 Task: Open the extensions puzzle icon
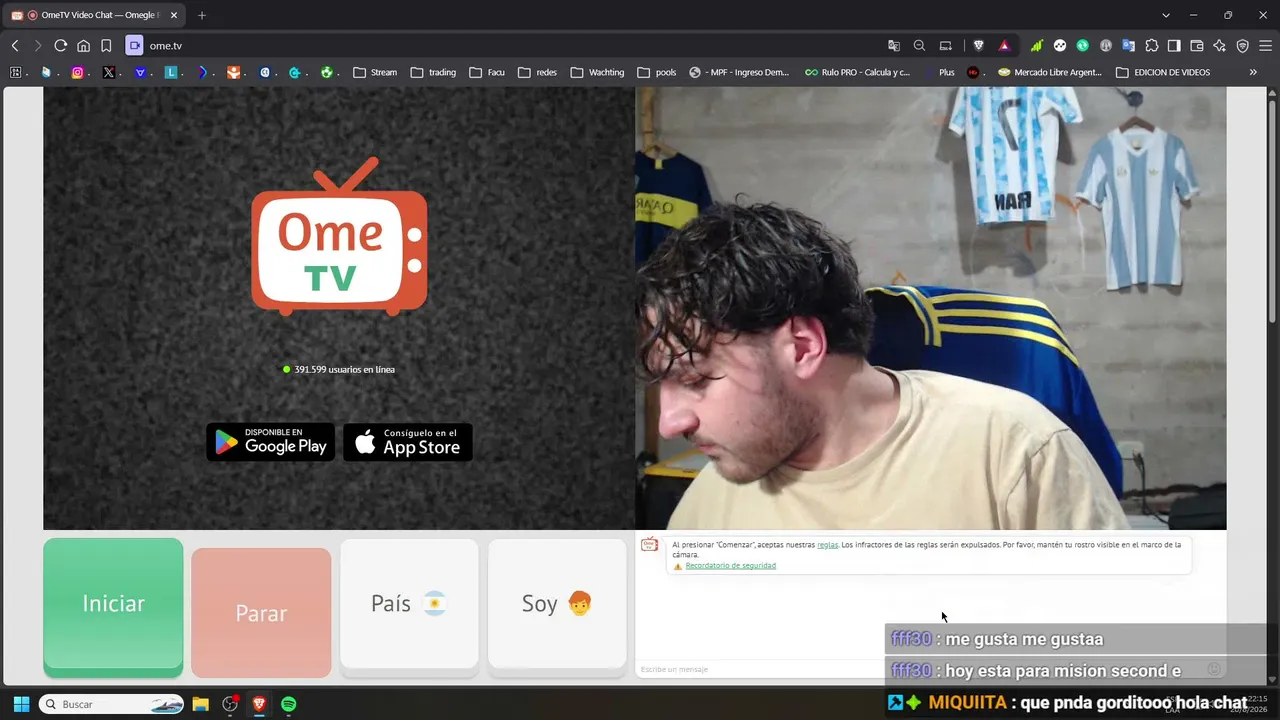click(x=1152, y=46)
